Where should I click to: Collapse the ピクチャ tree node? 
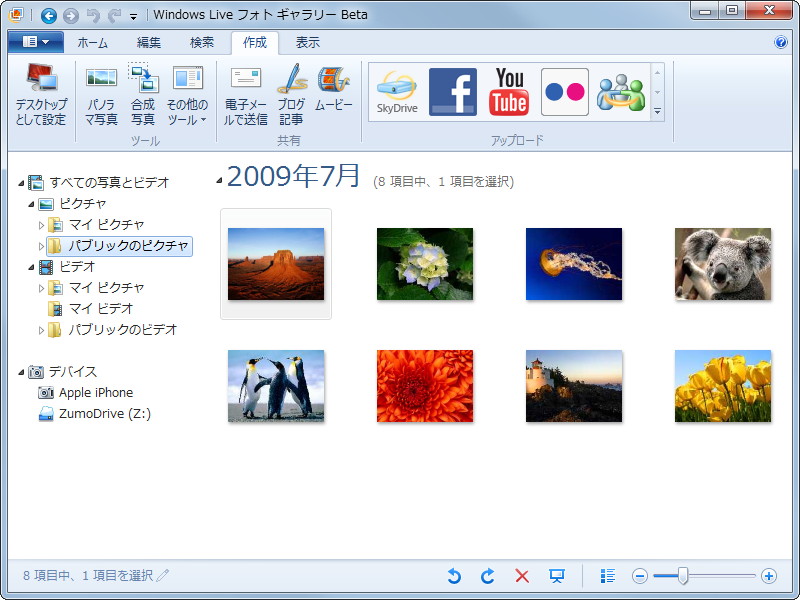click(31, 204)
